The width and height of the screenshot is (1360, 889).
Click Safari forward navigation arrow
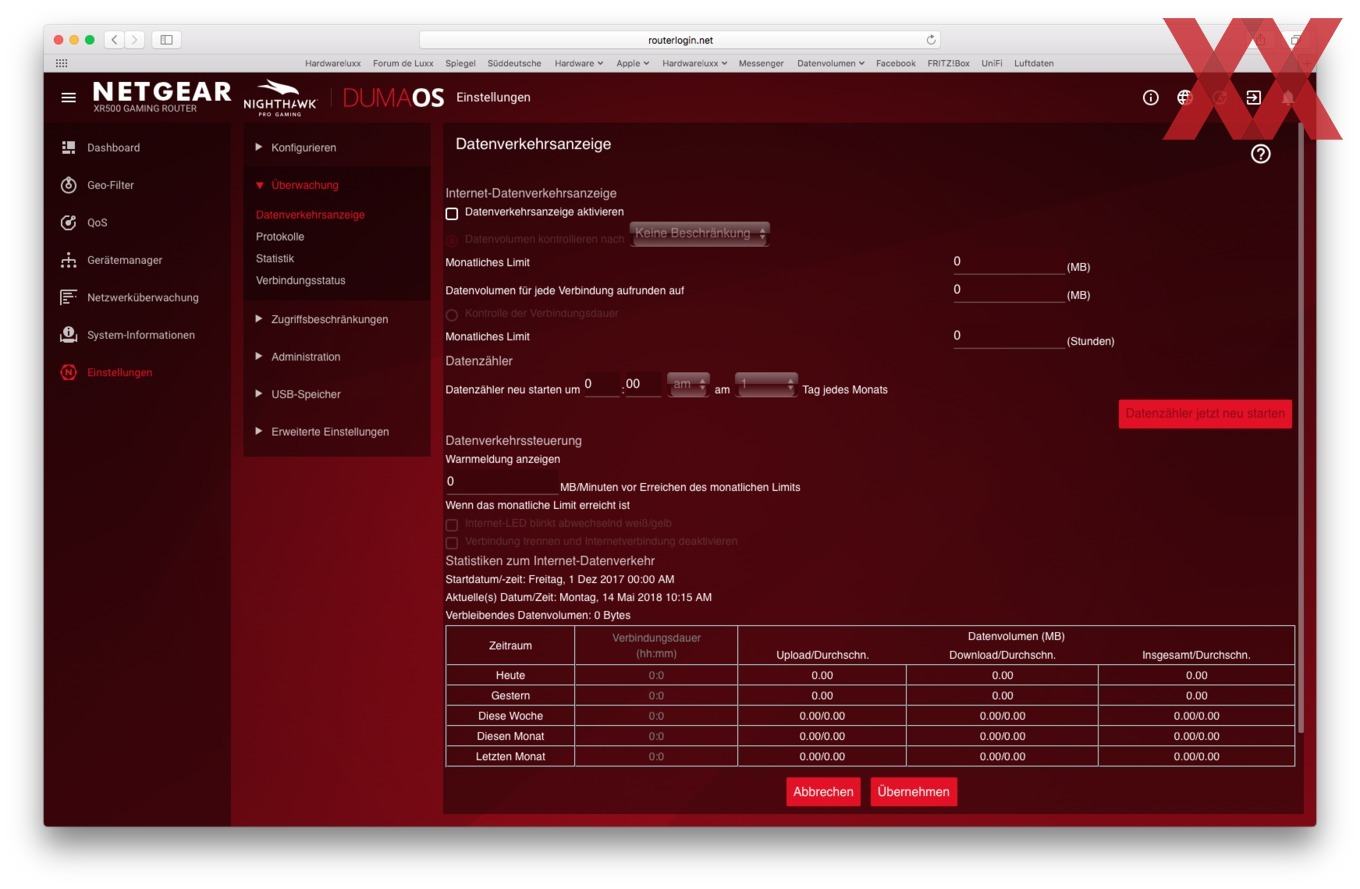click(135, 40)
